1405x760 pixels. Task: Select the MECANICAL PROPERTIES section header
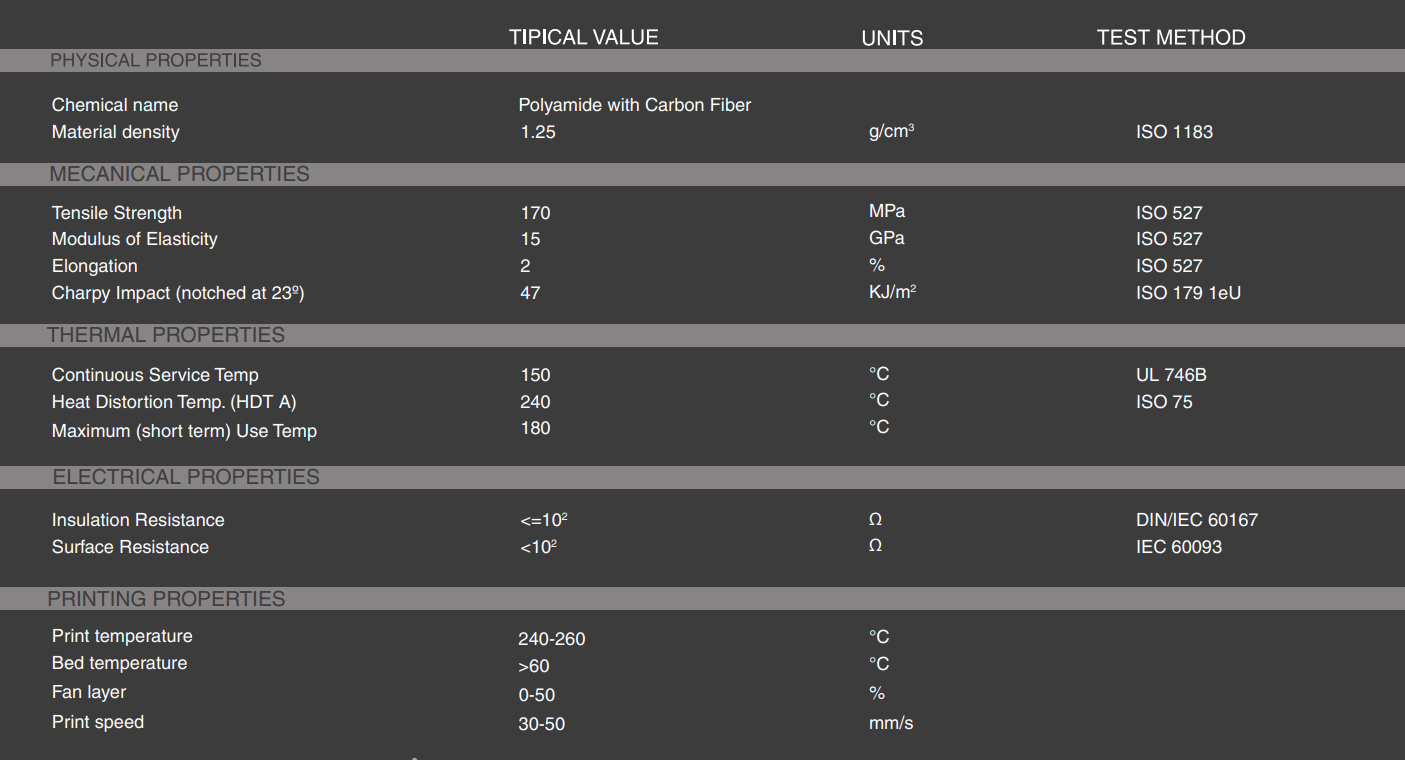tap(180, 174)
